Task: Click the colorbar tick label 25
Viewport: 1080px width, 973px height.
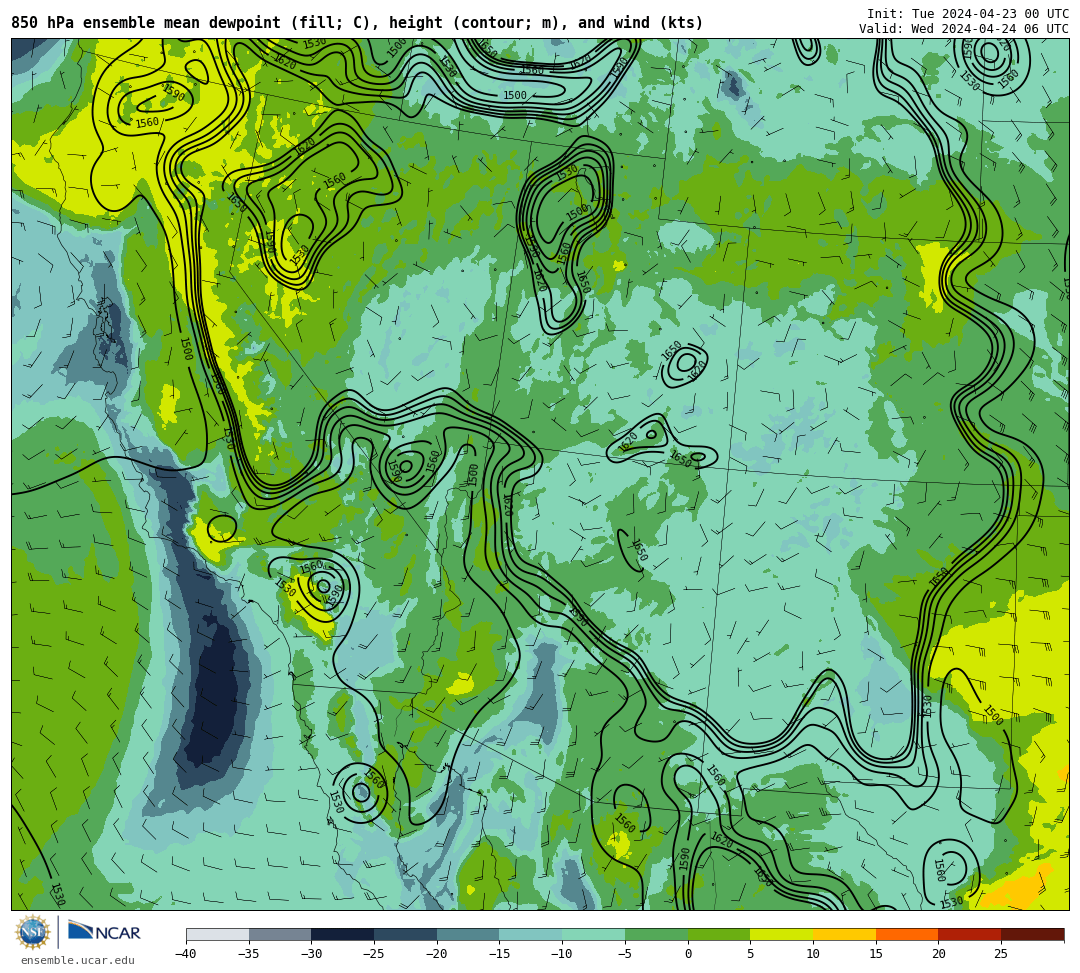Action: (1001, 954)
